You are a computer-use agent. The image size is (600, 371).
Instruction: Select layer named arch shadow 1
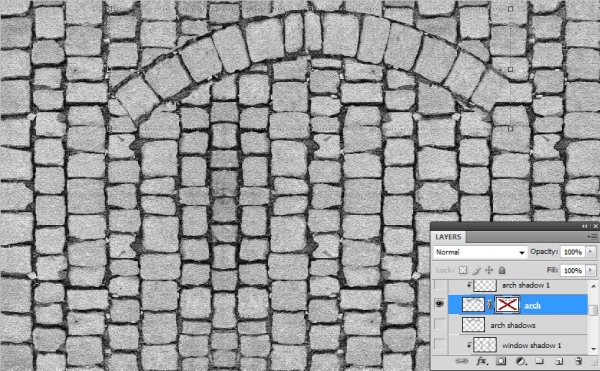coord(526,285)
